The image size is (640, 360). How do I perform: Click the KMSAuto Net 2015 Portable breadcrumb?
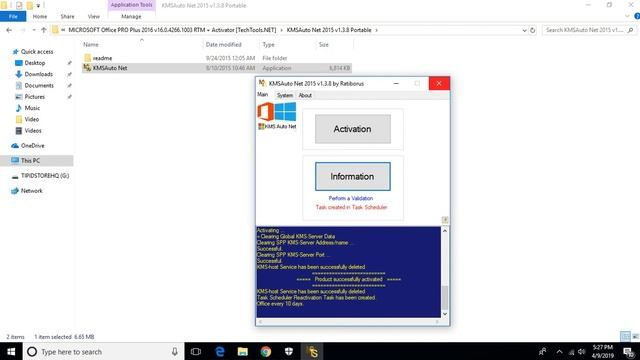point(329,30)
